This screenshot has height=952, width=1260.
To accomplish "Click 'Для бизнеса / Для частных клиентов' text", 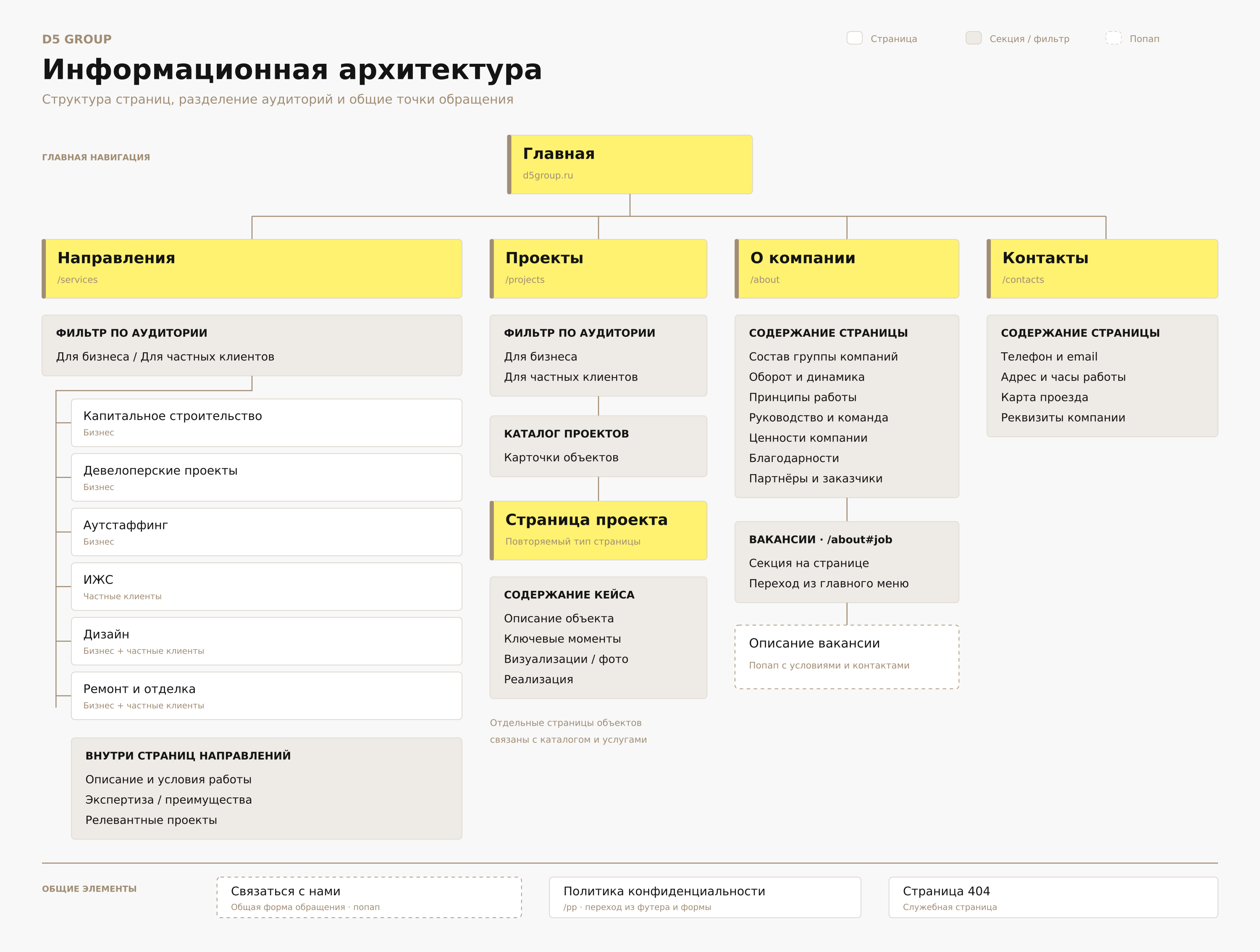I will pyautogui.click(x=165, y=357).
